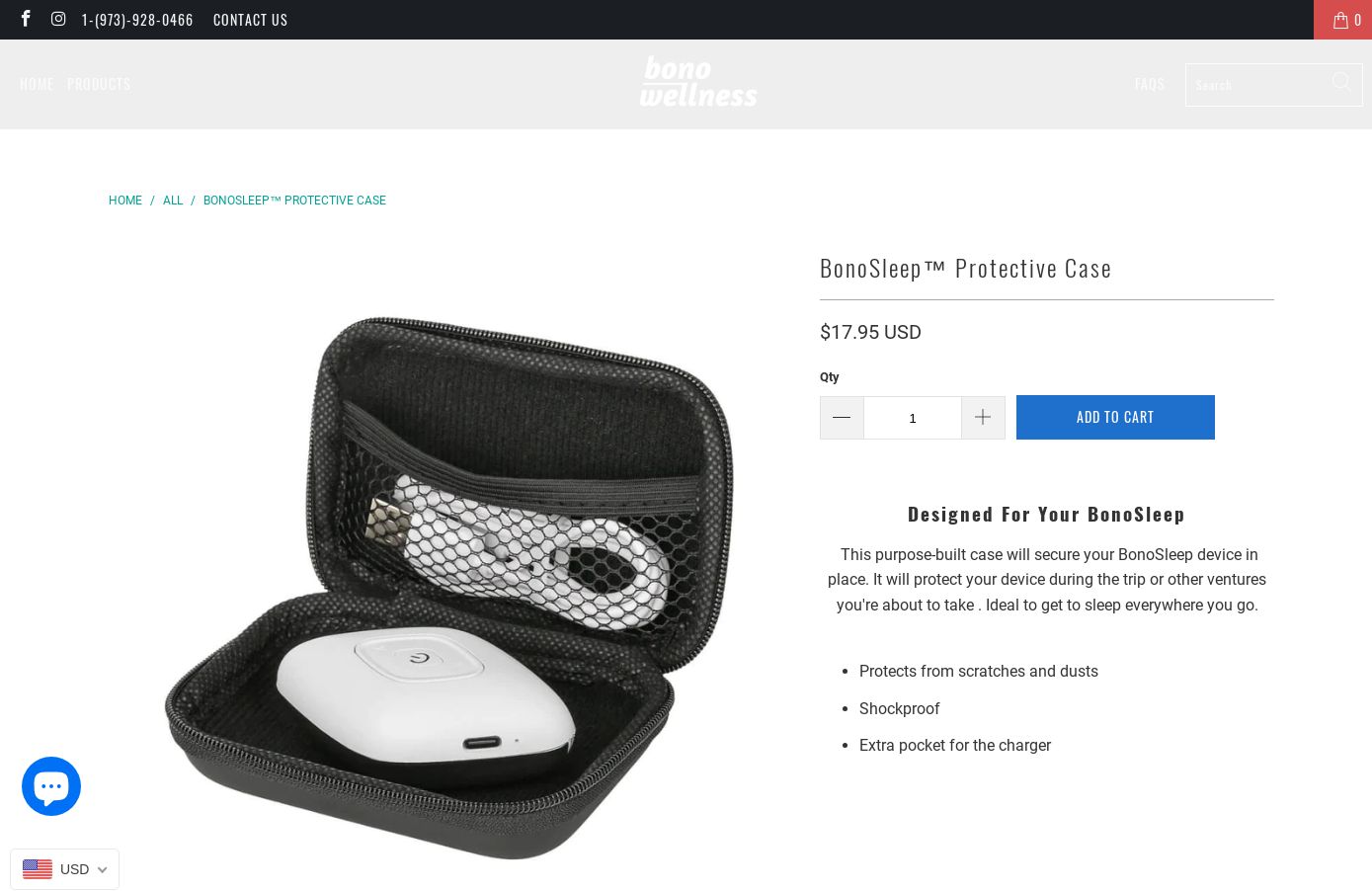
Task: Click the US flag currency icon
Action: (x=38, y=869)
